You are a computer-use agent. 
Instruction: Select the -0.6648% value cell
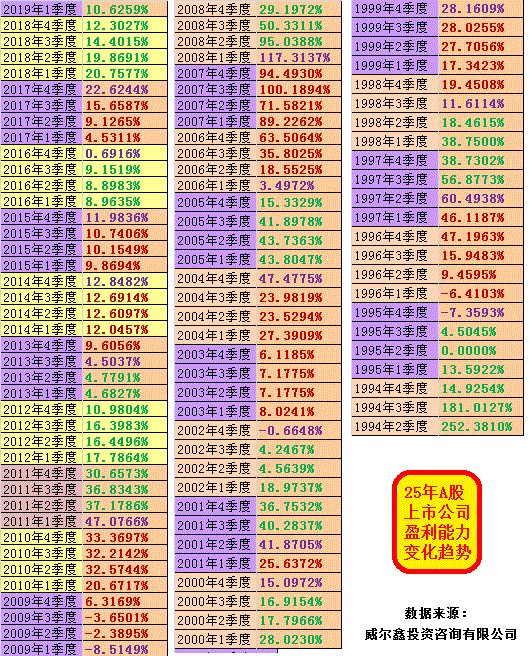pyautogui.click(x=299, y=430)
